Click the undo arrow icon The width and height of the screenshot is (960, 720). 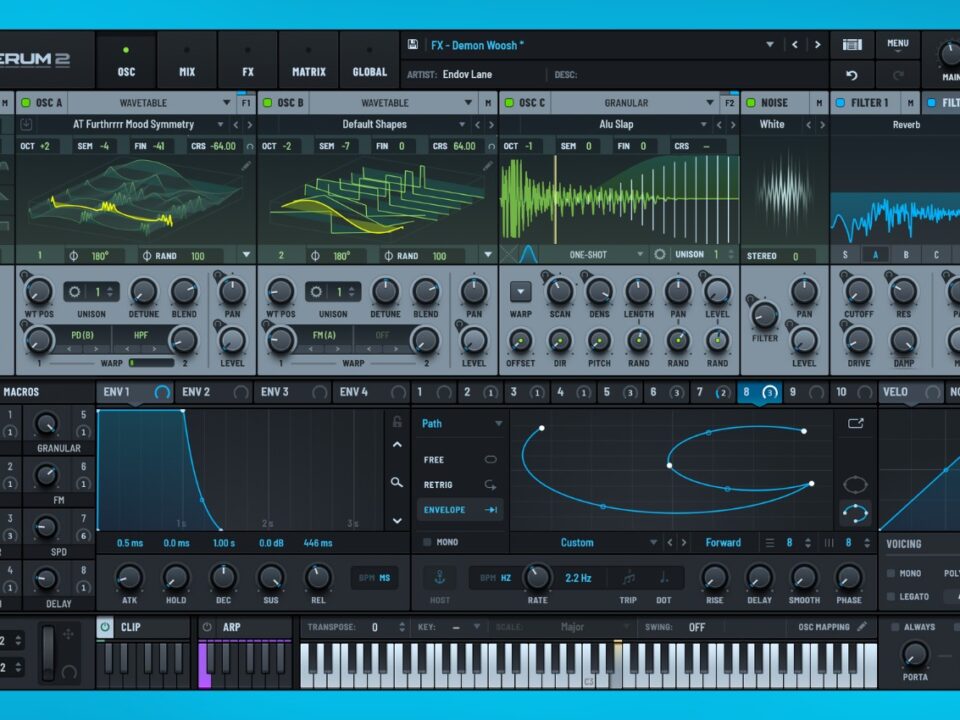coord(852,75)
